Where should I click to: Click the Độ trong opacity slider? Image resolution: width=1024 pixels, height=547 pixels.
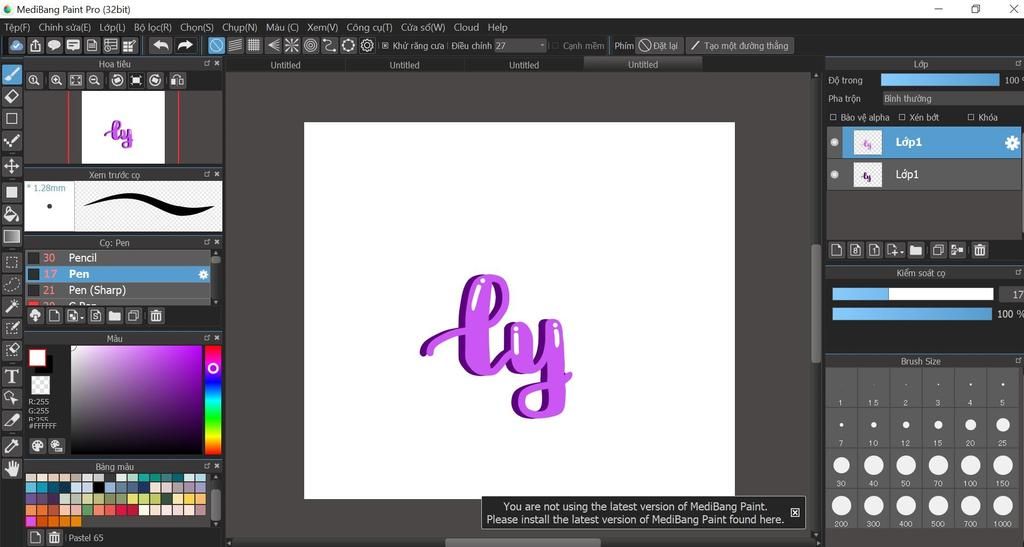point(940,80)
